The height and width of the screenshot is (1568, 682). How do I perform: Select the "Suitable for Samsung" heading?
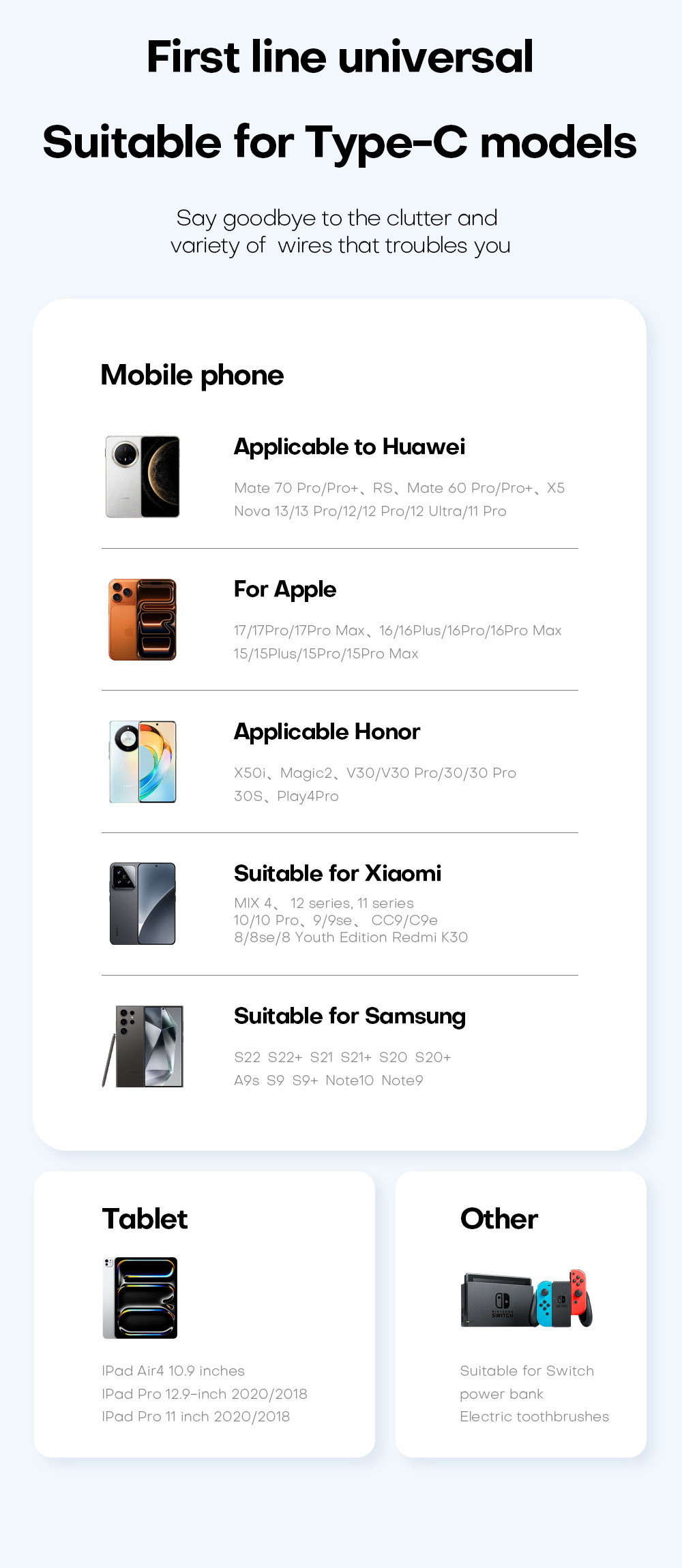click(349, 1016)
